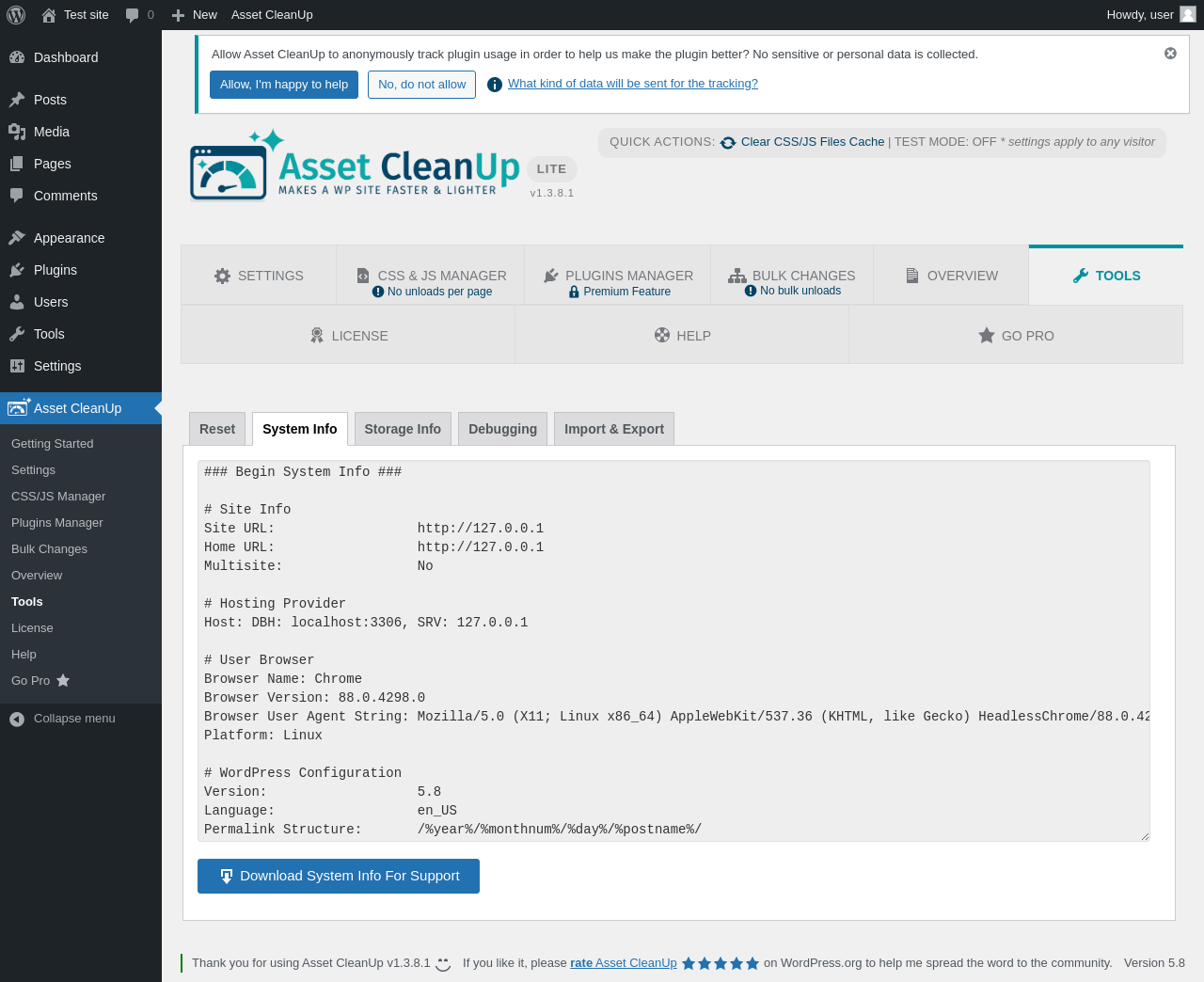Click the WordPress logo in admin bar
Screen dimensions: 1204x982
coord(16,14)
